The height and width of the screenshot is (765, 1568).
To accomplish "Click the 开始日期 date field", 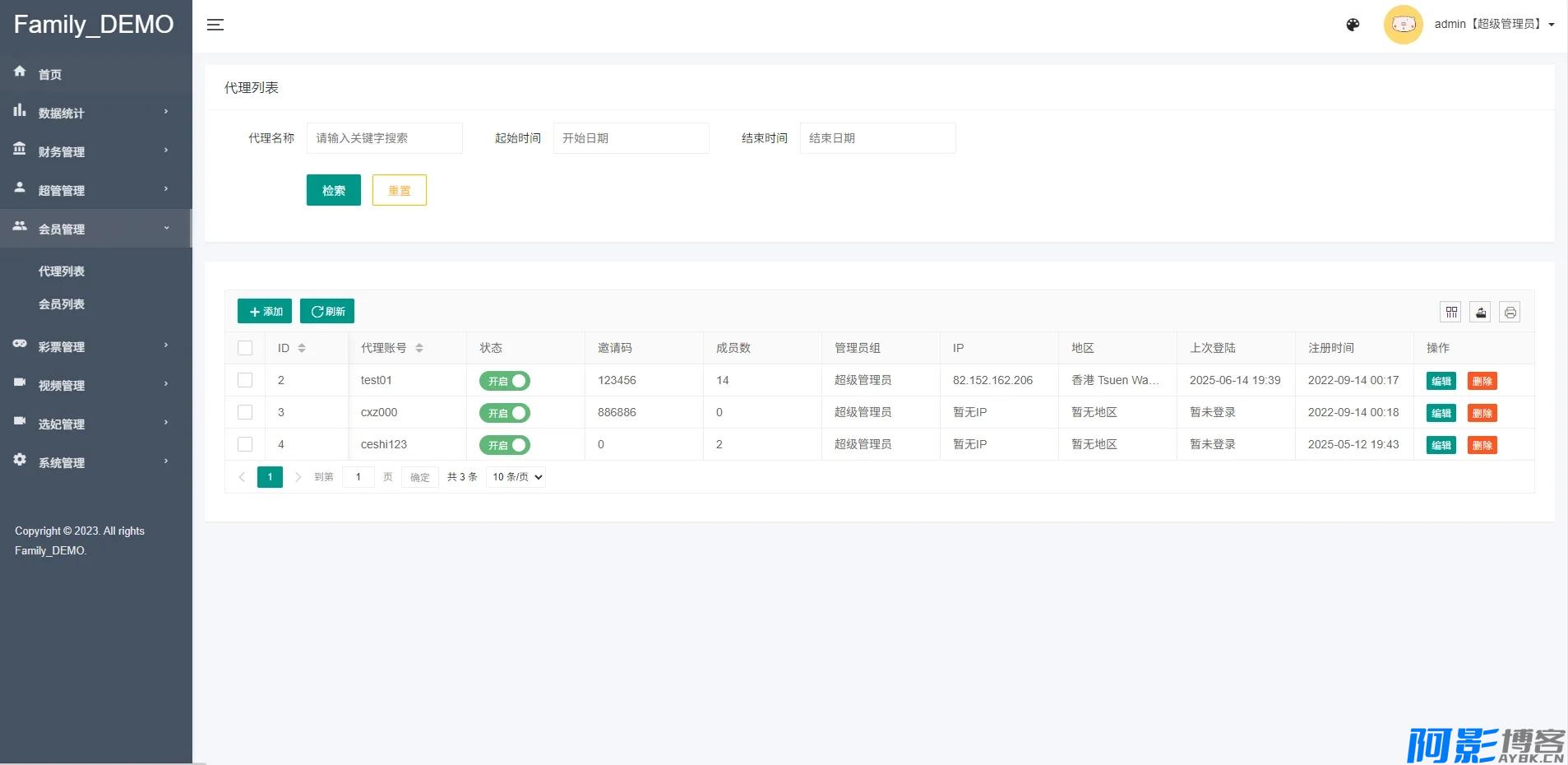I will coord(631,138).
